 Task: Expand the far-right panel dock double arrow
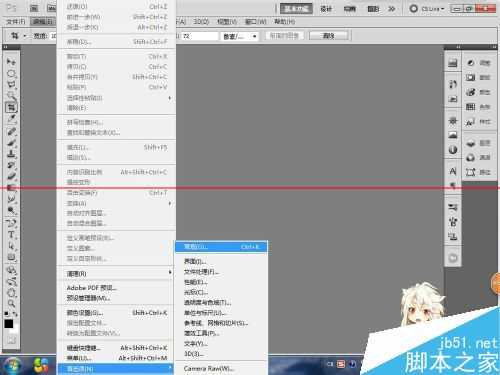click(494, 47)
